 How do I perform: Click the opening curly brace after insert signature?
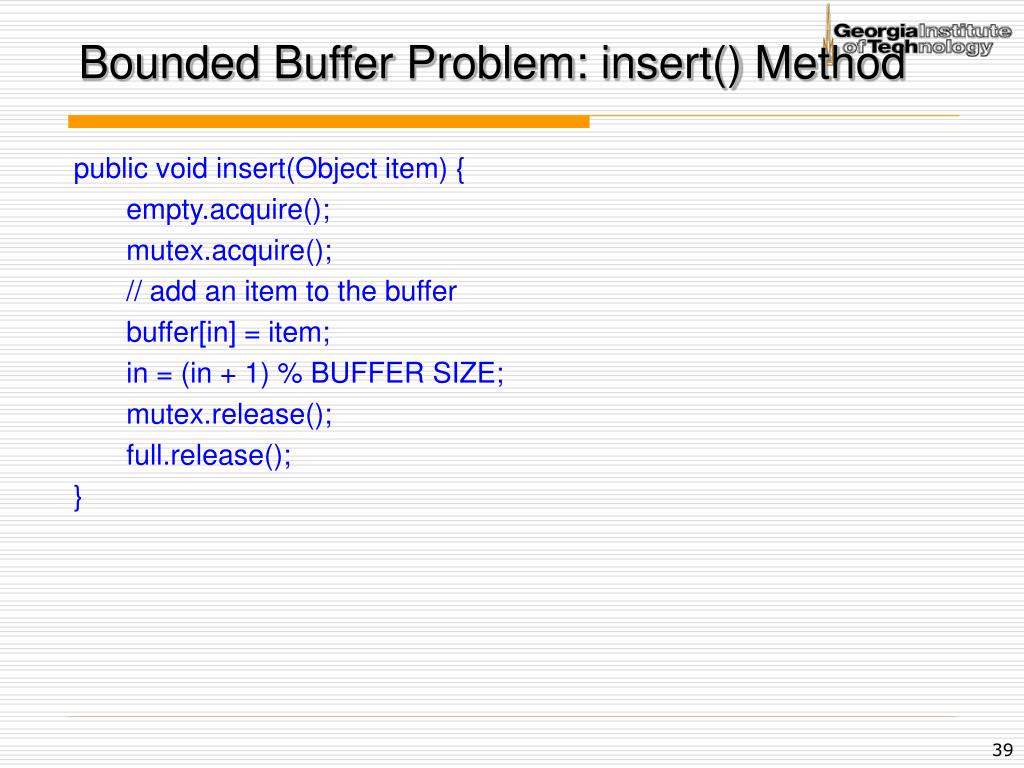pyautogui.click(x=460, y=169)
